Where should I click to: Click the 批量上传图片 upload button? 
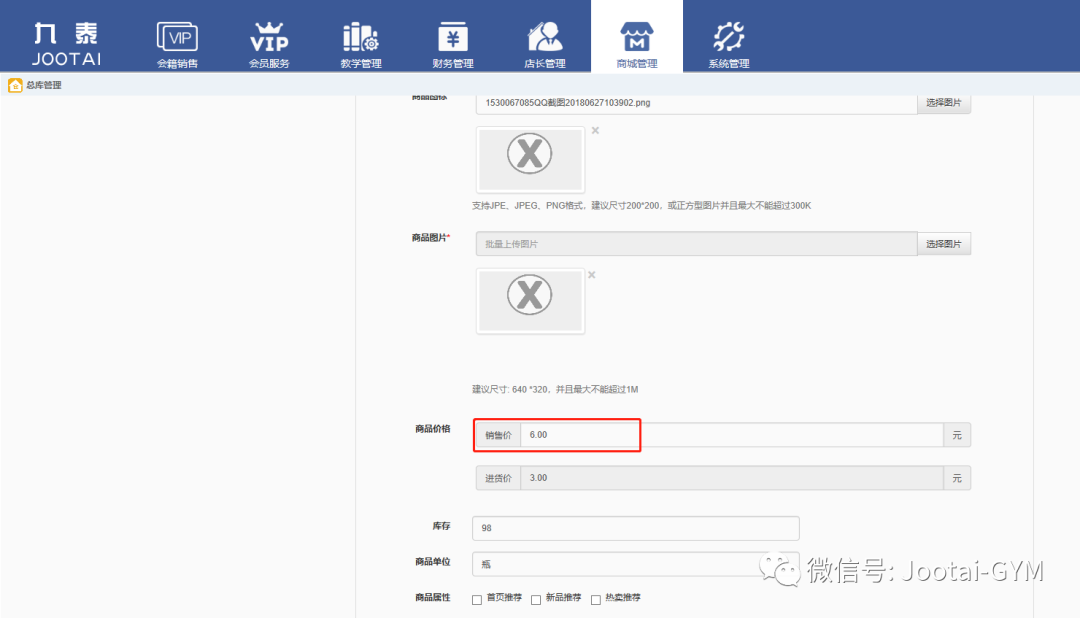[x=695, y=243]
